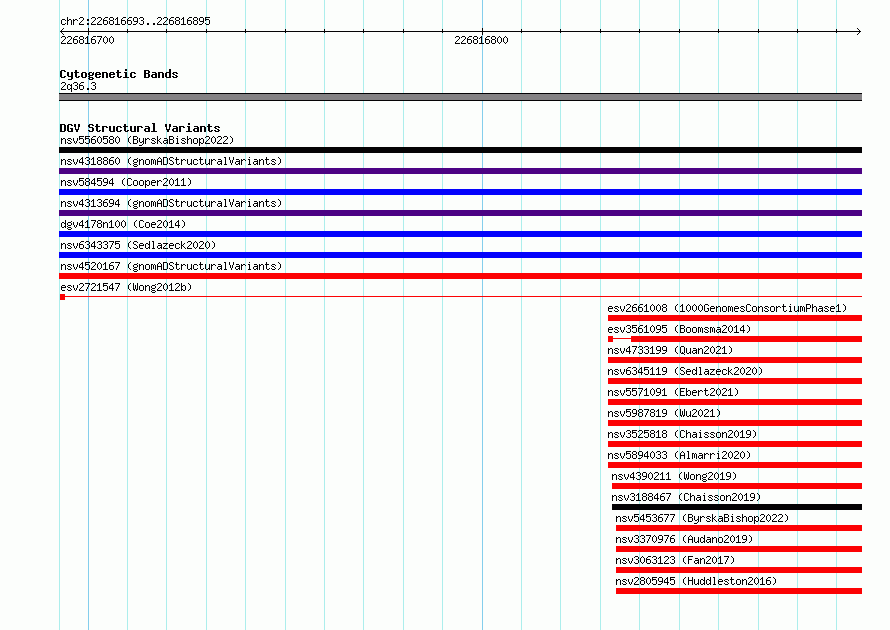Click the small red block of esv2721547
The height and width of the screenshot is (630, 890).
click(x=62, y=297)
